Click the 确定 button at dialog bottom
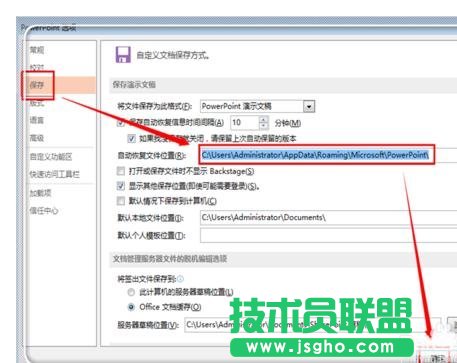The height and width of the screenshot is (363, 457). pyautogui.click(x=437, y=358)
